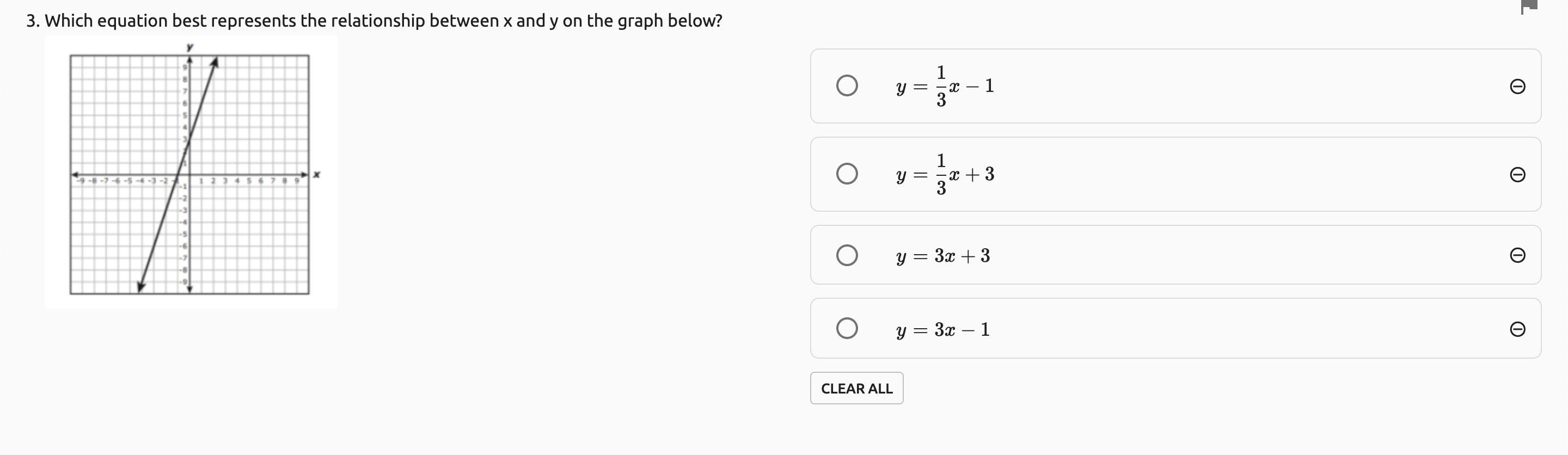Select the radio button for y = 1/3x − 1
The width and height of the screenshot is (1568, 455).
(847, 86)
